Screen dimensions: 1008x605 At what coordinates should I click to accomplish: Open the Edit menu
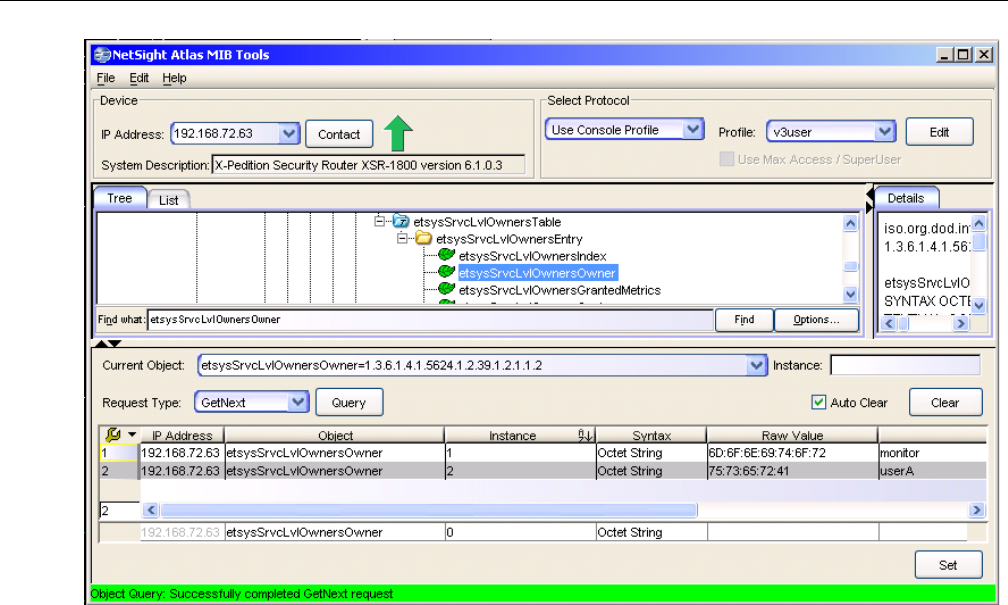[x=139, y=78]
